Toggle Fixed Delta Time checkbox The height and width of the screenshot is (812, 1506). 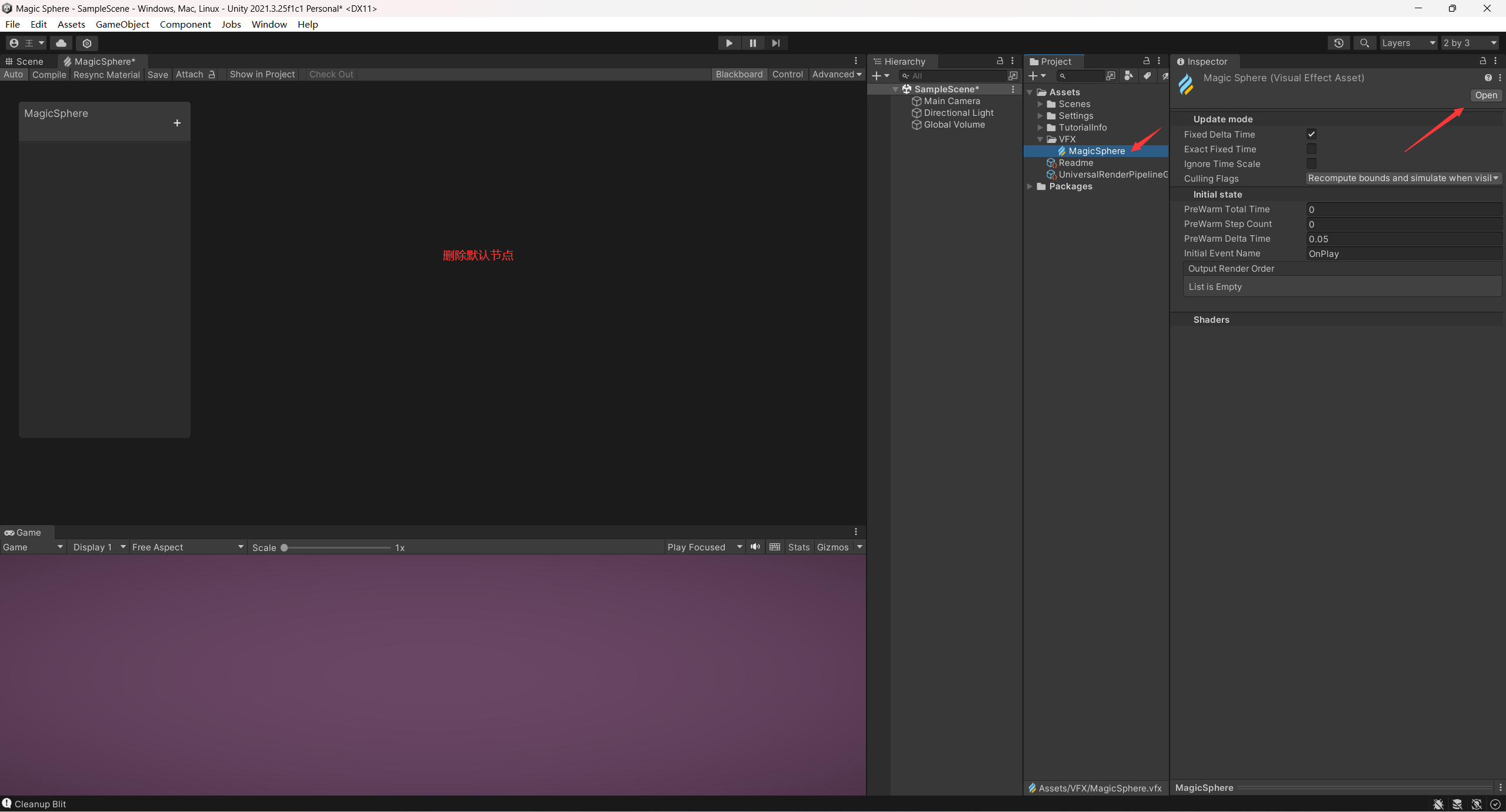1311,134
